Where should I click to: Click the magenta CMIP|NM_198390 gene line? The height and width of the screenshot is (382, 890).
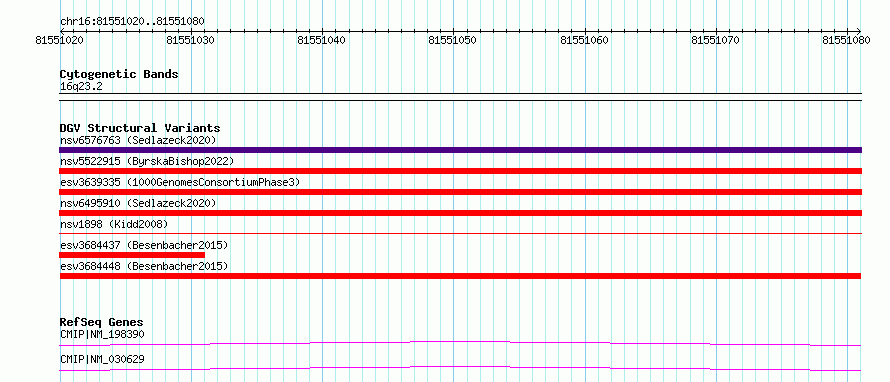click(x=460, y=343)
